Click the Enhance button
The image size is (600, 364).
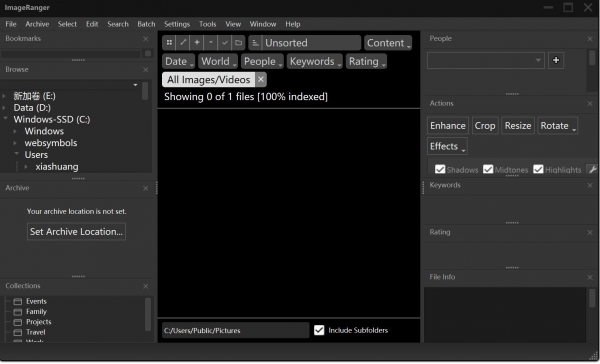coord(448,126)
